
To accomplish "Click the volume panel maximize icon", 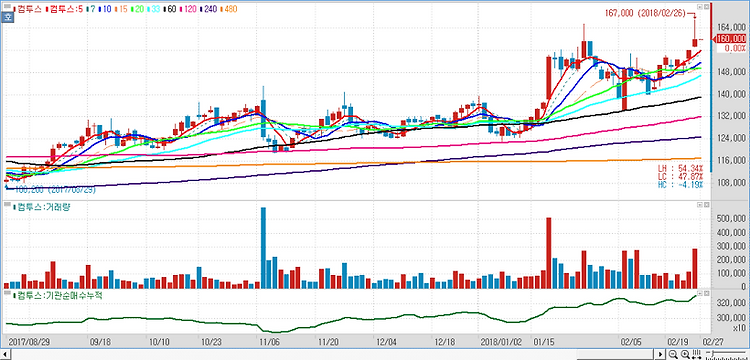I will (x=700, y=205).
